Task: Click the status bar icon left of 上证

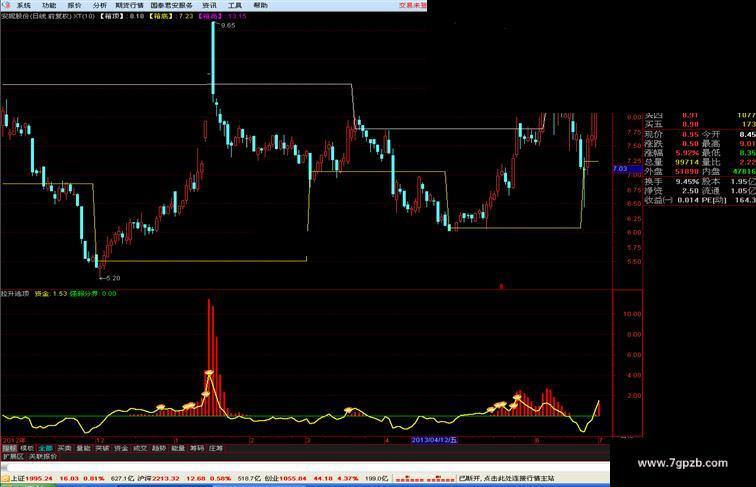Action: [6, 478]
